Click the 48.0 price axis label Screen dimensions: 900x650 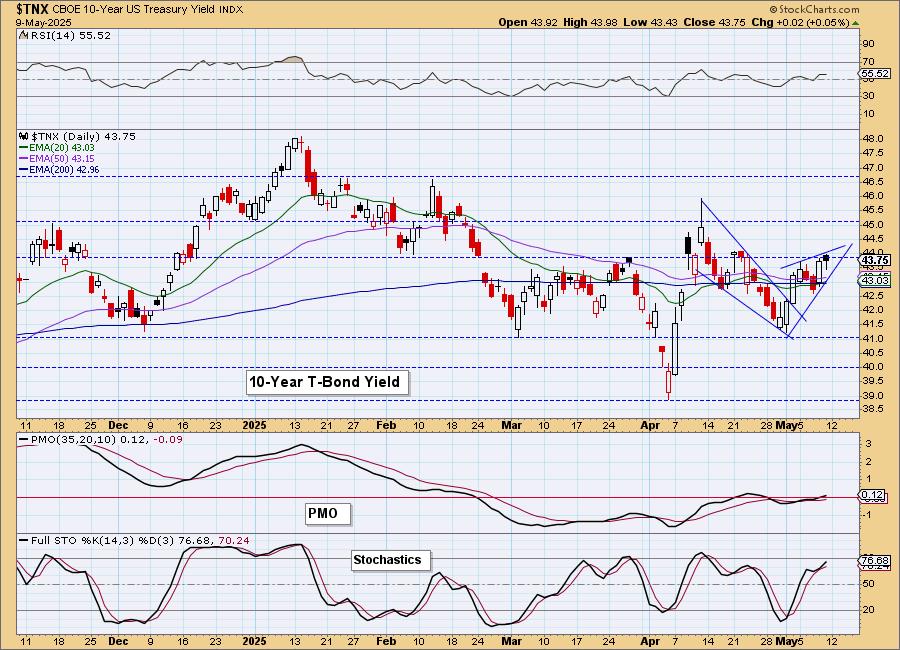873,138
